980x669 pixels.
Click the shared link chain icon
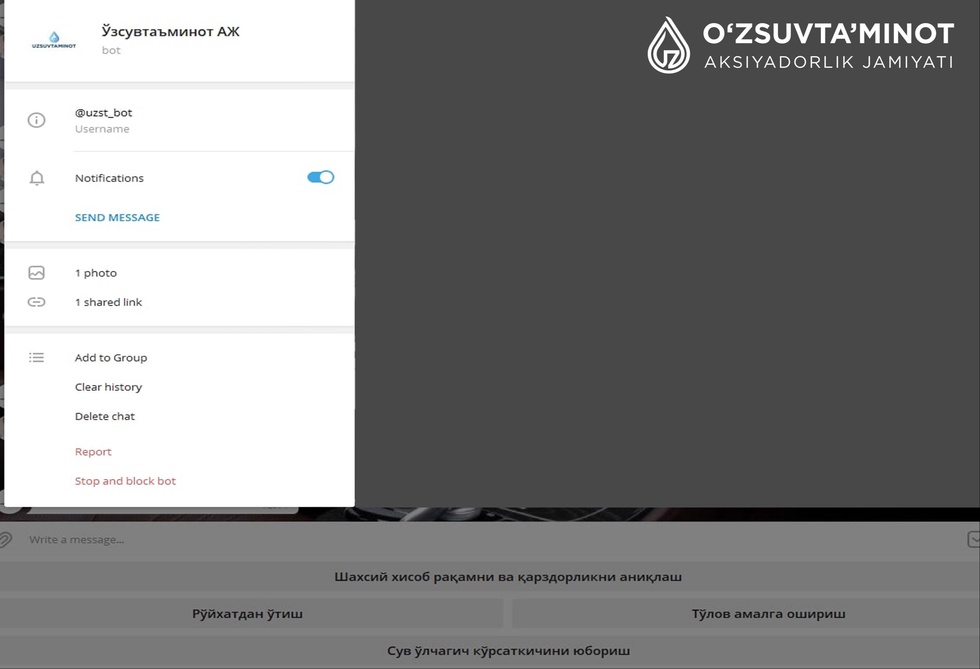(x=36, y=302)
